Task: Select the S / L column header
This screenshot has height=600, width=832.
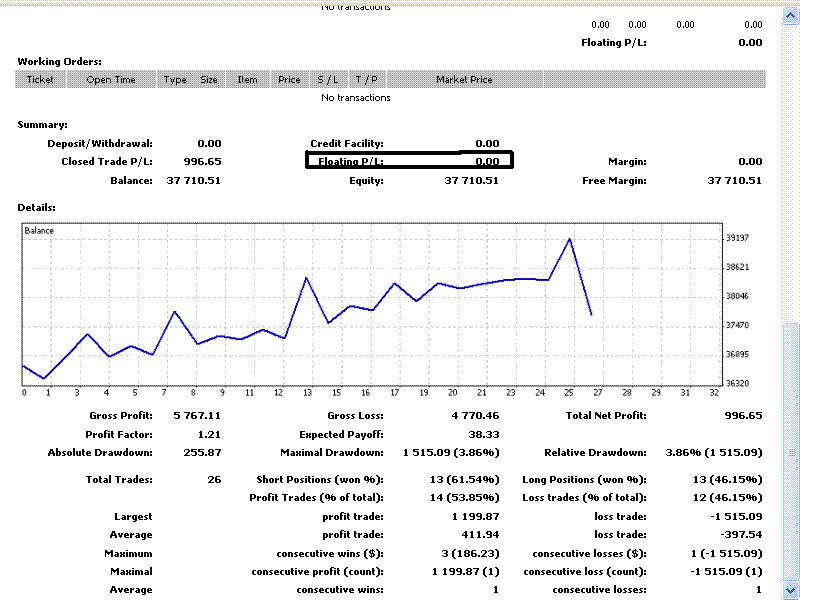Action: (327, 80)
